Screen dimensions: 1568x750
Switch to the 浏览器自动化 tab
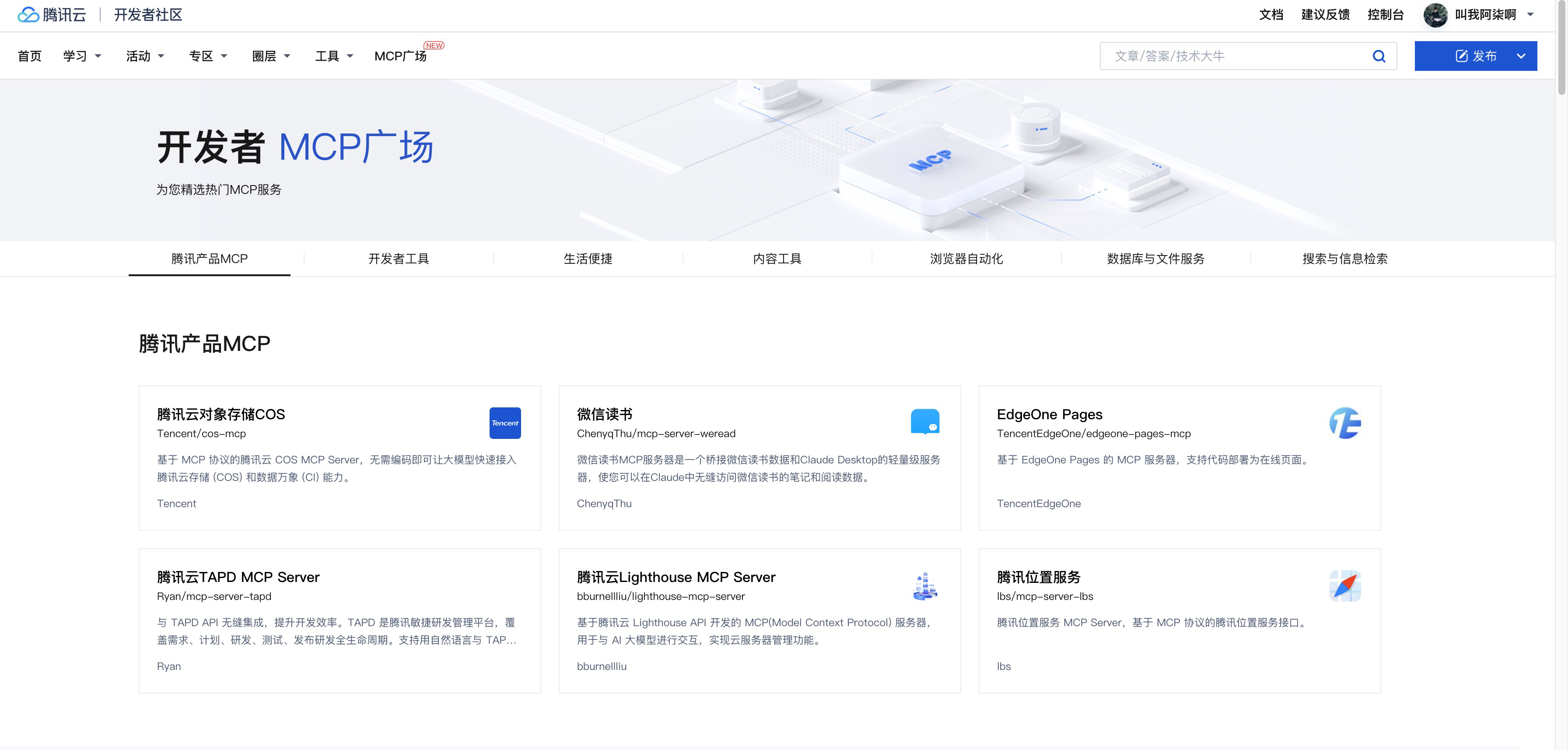click(x=966, y=259)
